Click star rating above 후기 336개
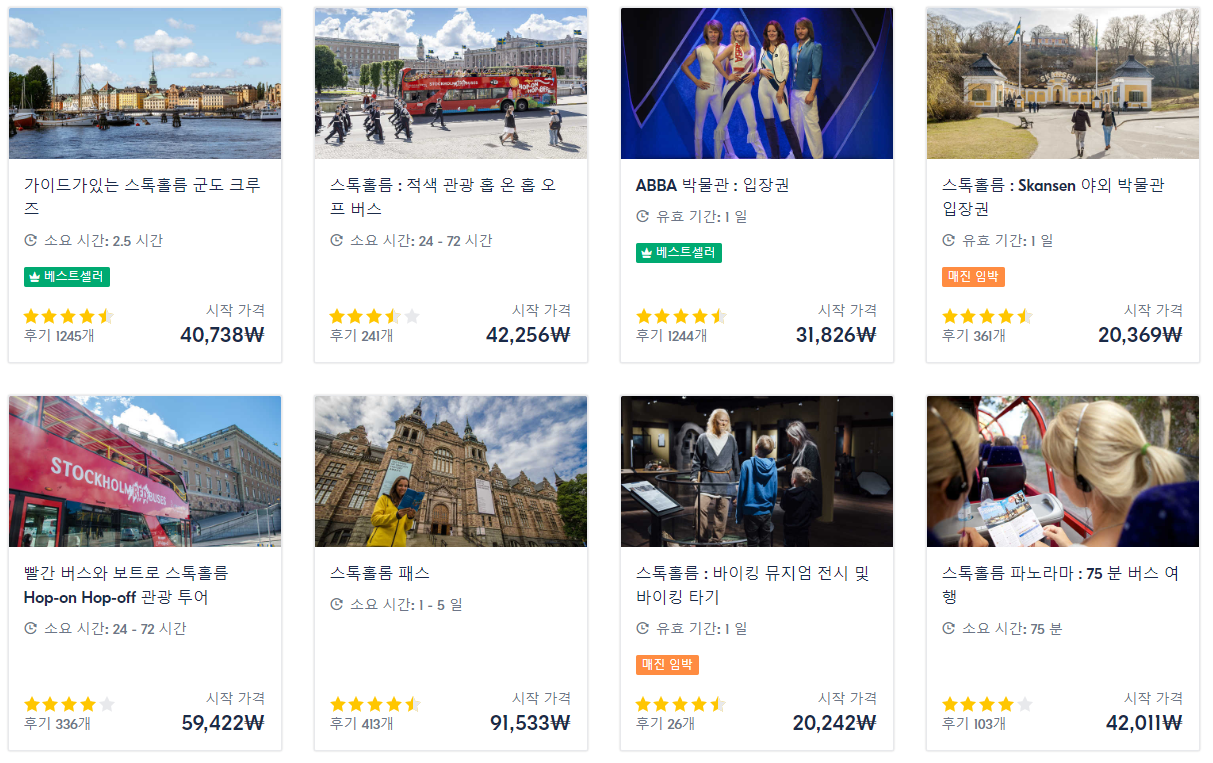 (69, 704)
